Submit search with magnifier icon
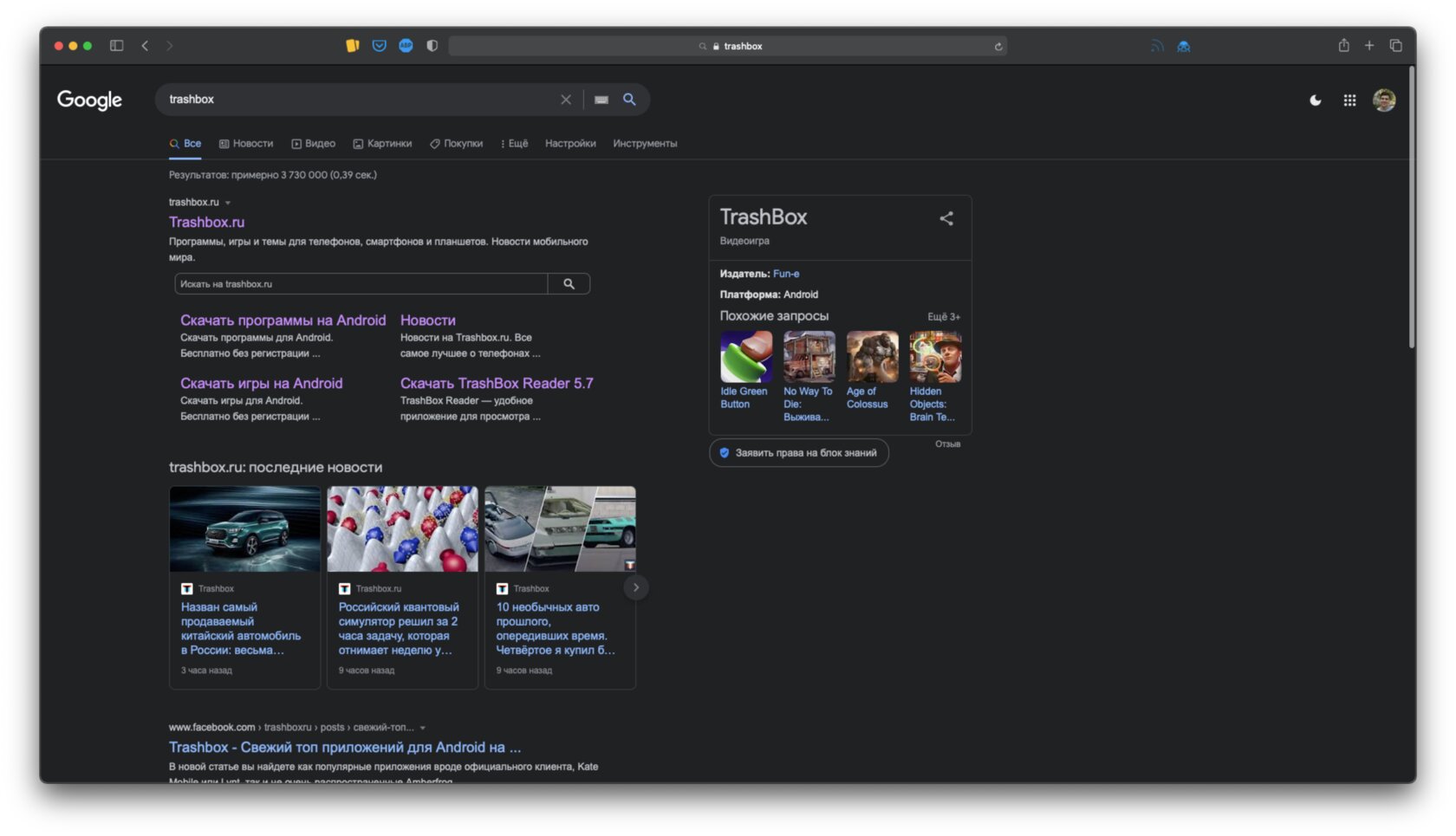 click(630, 100)
